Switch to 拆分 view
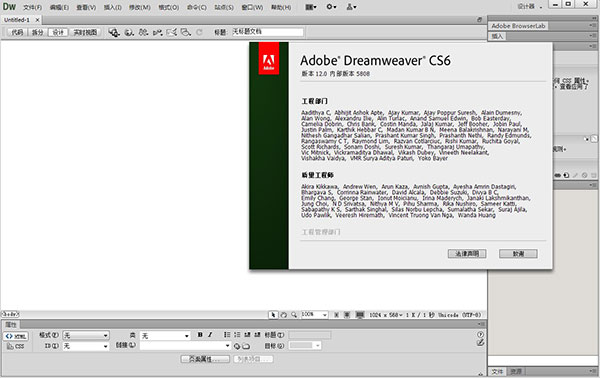Image resolution: width=600 pixels, height=378 pixels. (x=38, y=33)
